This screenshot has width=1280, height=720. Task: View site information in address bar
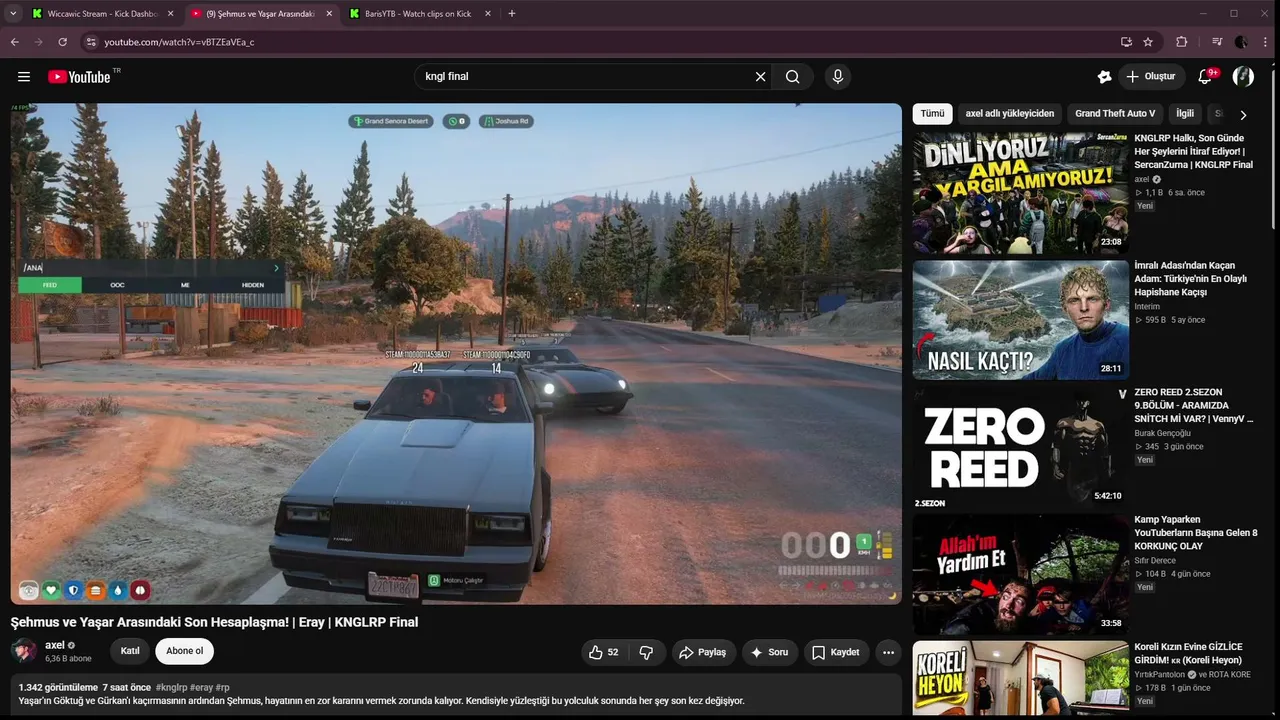(x=90, y=42)
